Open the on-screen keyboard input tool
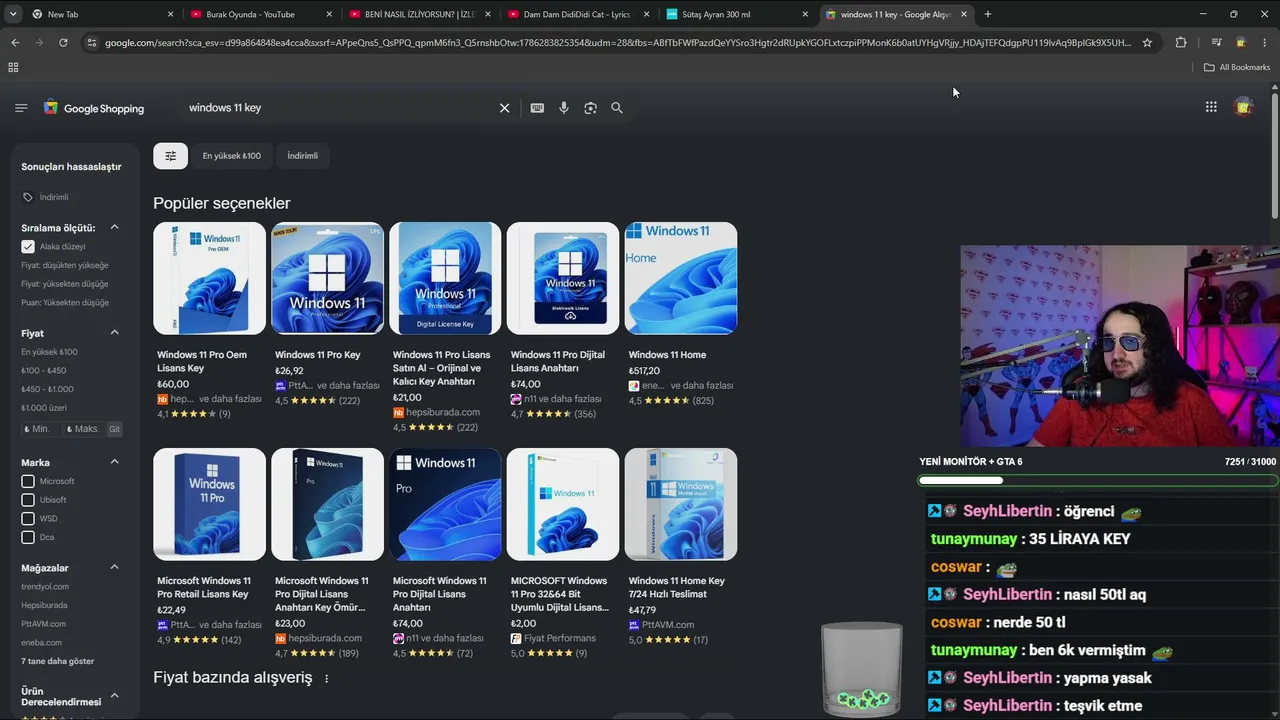 click(x=537, y=108)
